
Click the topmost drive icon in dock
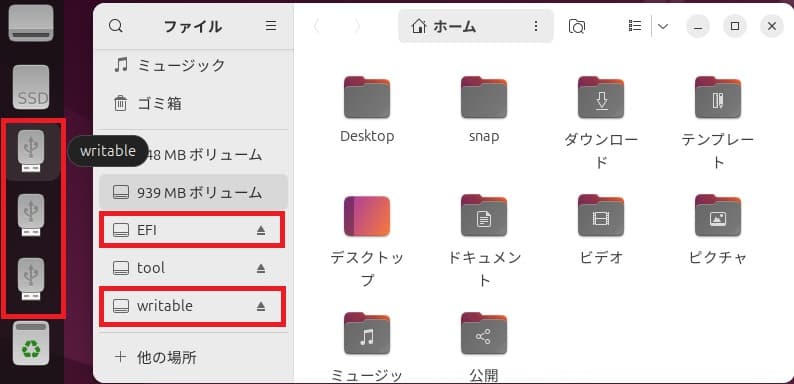click(31, 22)
